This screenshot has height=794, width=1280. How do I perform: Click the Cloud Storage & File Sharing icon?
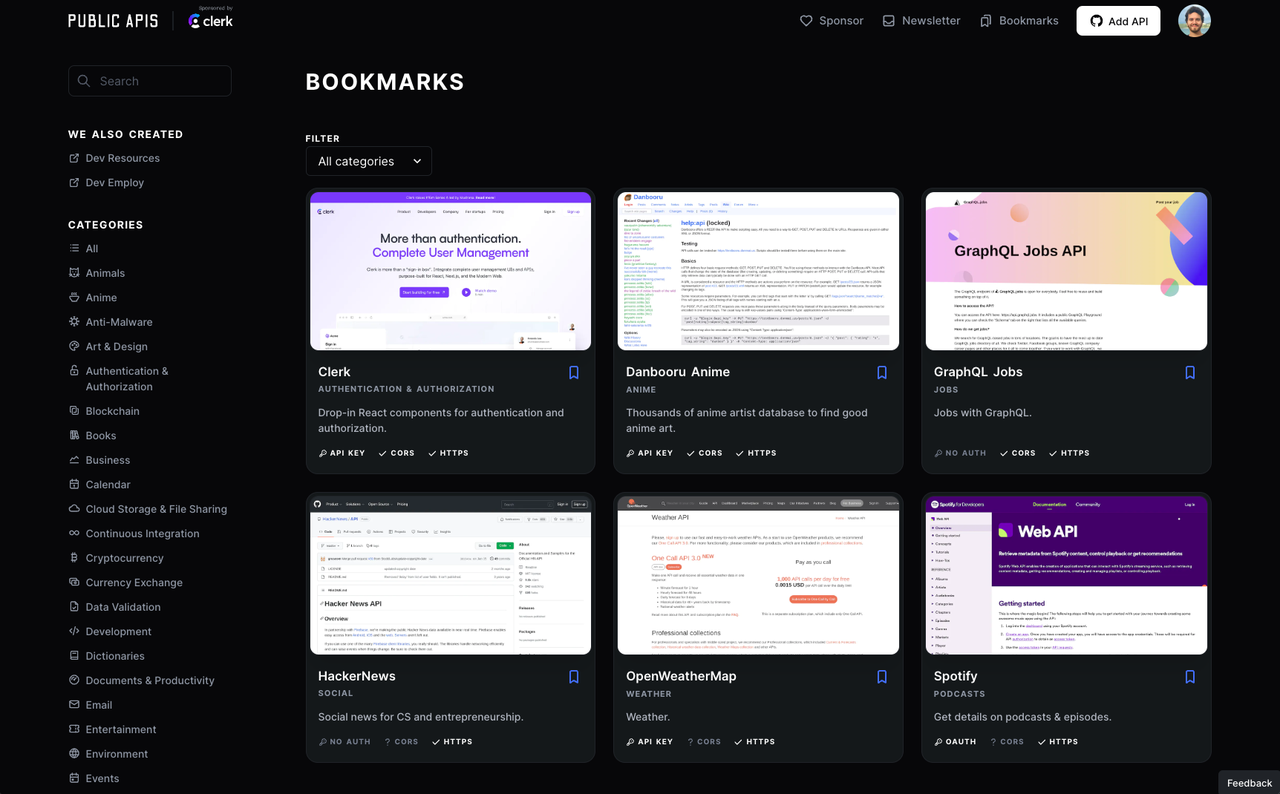(x=74, y=509)
